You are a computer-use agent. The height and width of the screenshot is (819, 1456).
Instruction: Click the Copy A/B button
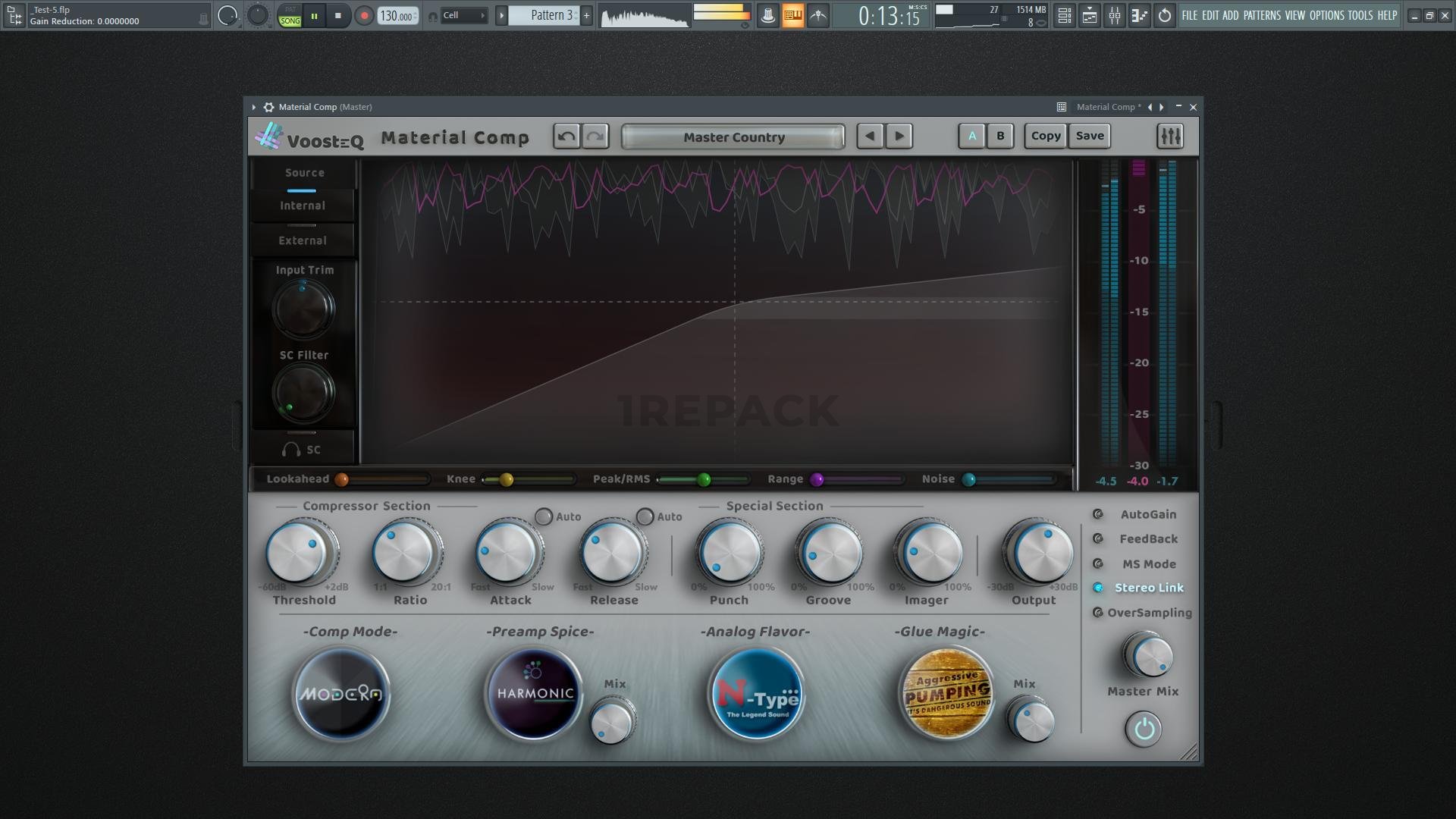pos(1046,136)
